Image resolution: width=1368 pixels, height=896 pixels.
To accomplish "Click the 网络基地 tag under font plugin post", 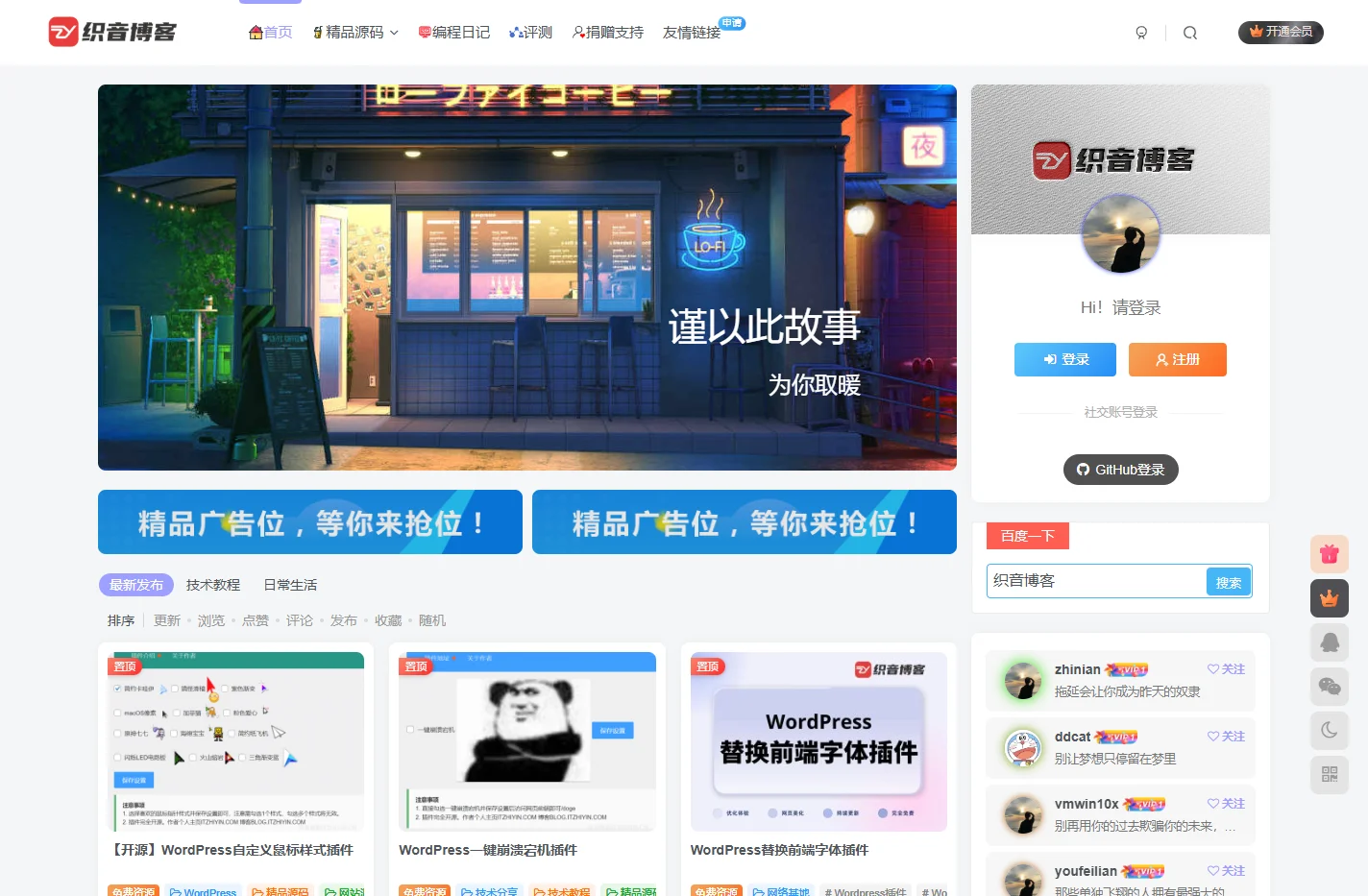I will [781, 891].
